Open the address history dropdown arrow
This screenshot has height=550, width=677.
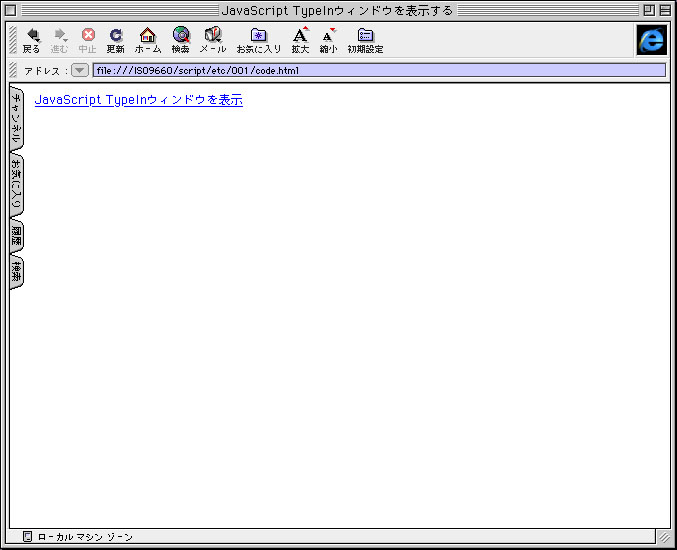click(80, 71)
